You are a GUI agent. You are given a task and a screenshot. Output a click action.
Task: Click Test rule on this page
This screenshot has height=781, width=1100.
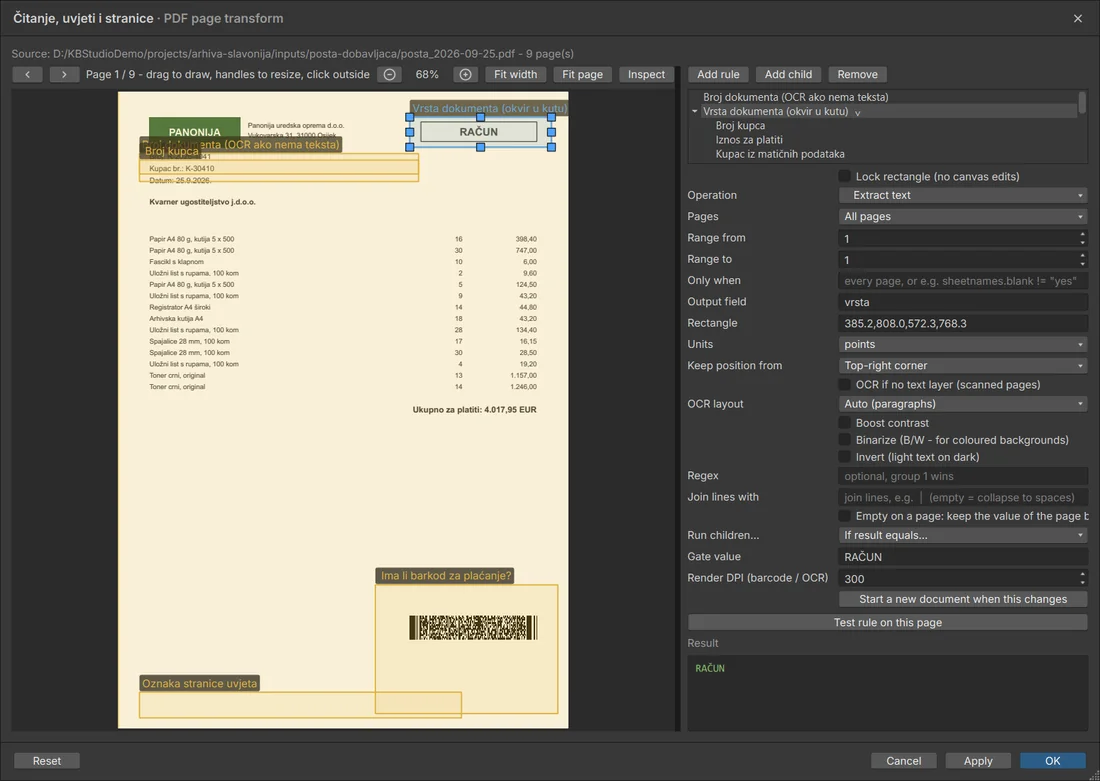887,622
